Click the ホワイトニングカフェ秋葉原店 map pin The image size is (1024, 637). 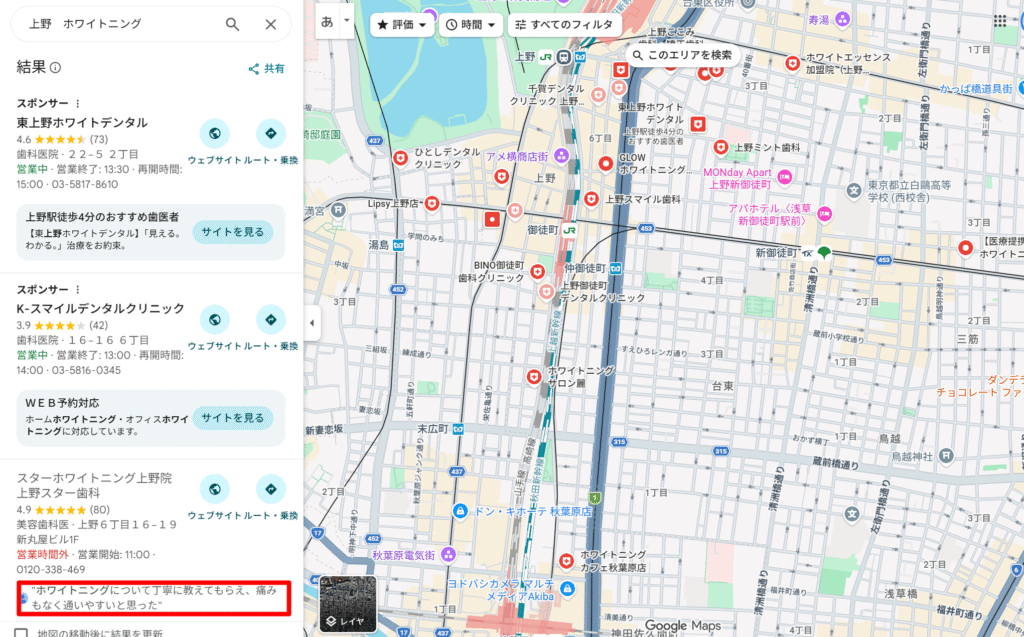tap(566, 561)
